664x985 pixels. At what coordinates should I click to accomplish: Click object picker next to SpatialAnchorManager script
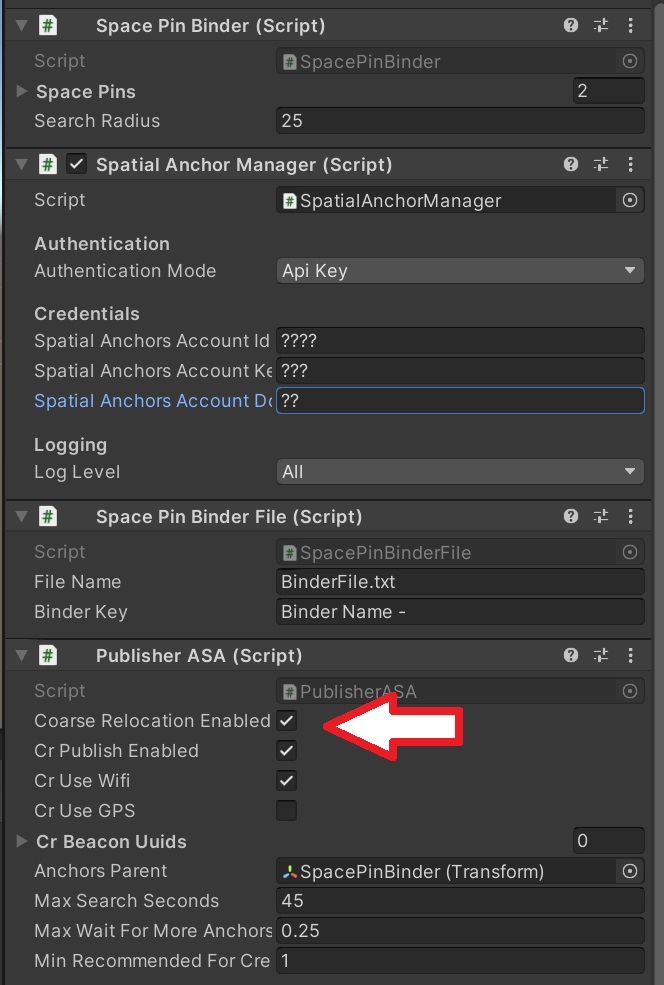(x=629, y=200)
